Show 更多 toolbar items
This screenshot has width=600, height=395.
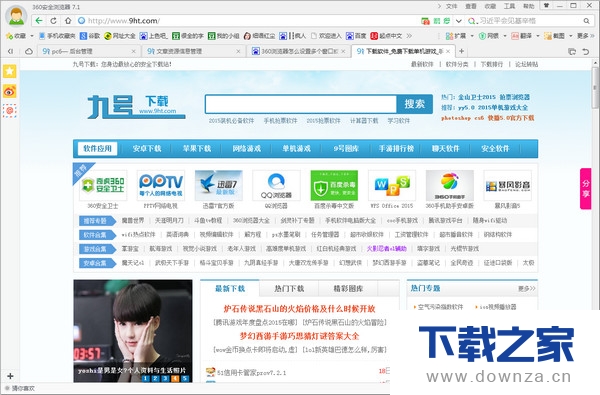(x=586, y=36)
